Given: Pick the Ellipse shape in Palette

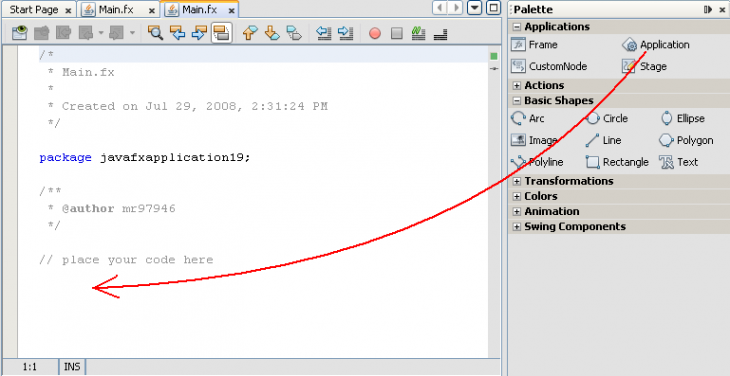Looking at the screenshot, I should pyautogui.click(x=682, y=119).
